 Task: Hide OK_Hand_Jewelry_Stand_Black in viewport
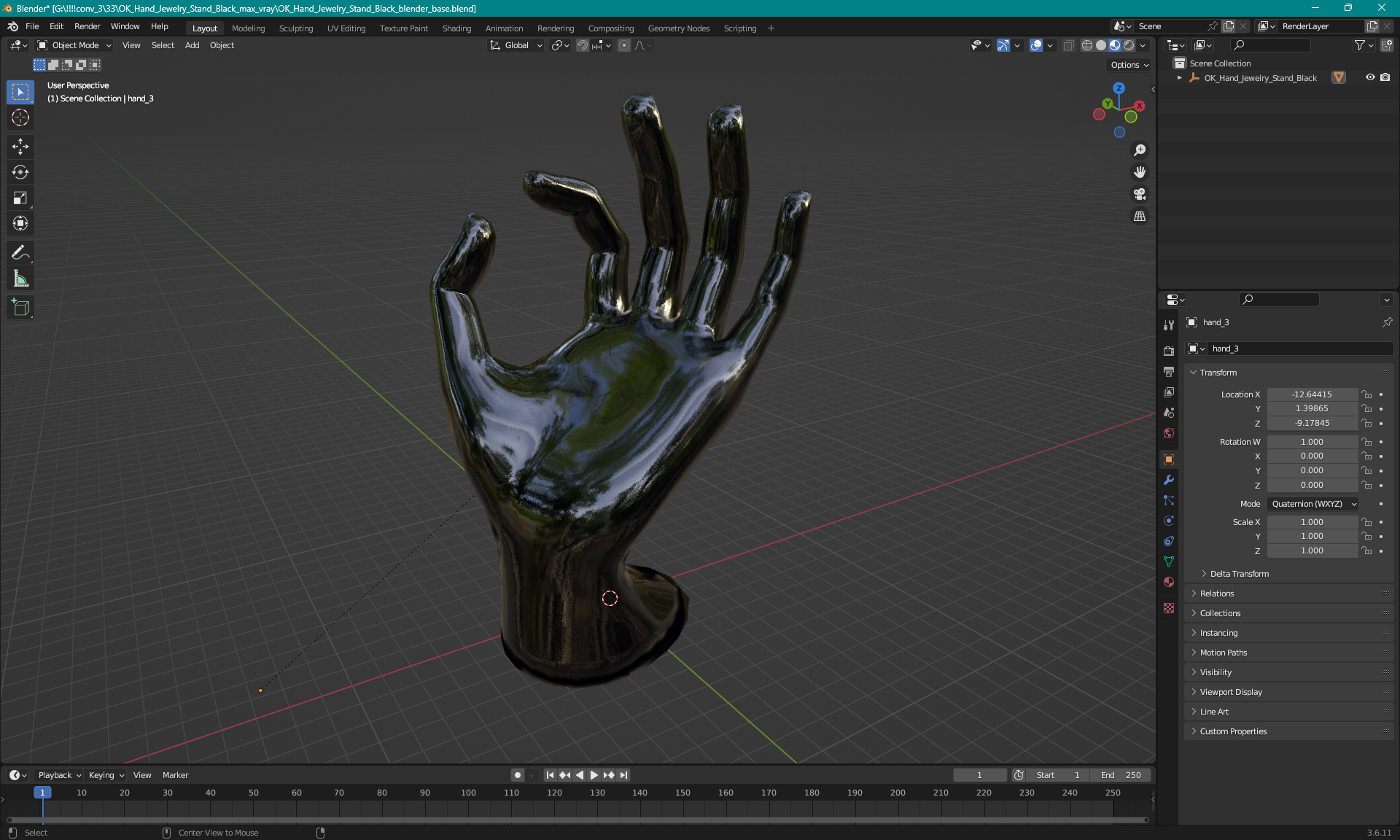click(x=1370, y=77)
